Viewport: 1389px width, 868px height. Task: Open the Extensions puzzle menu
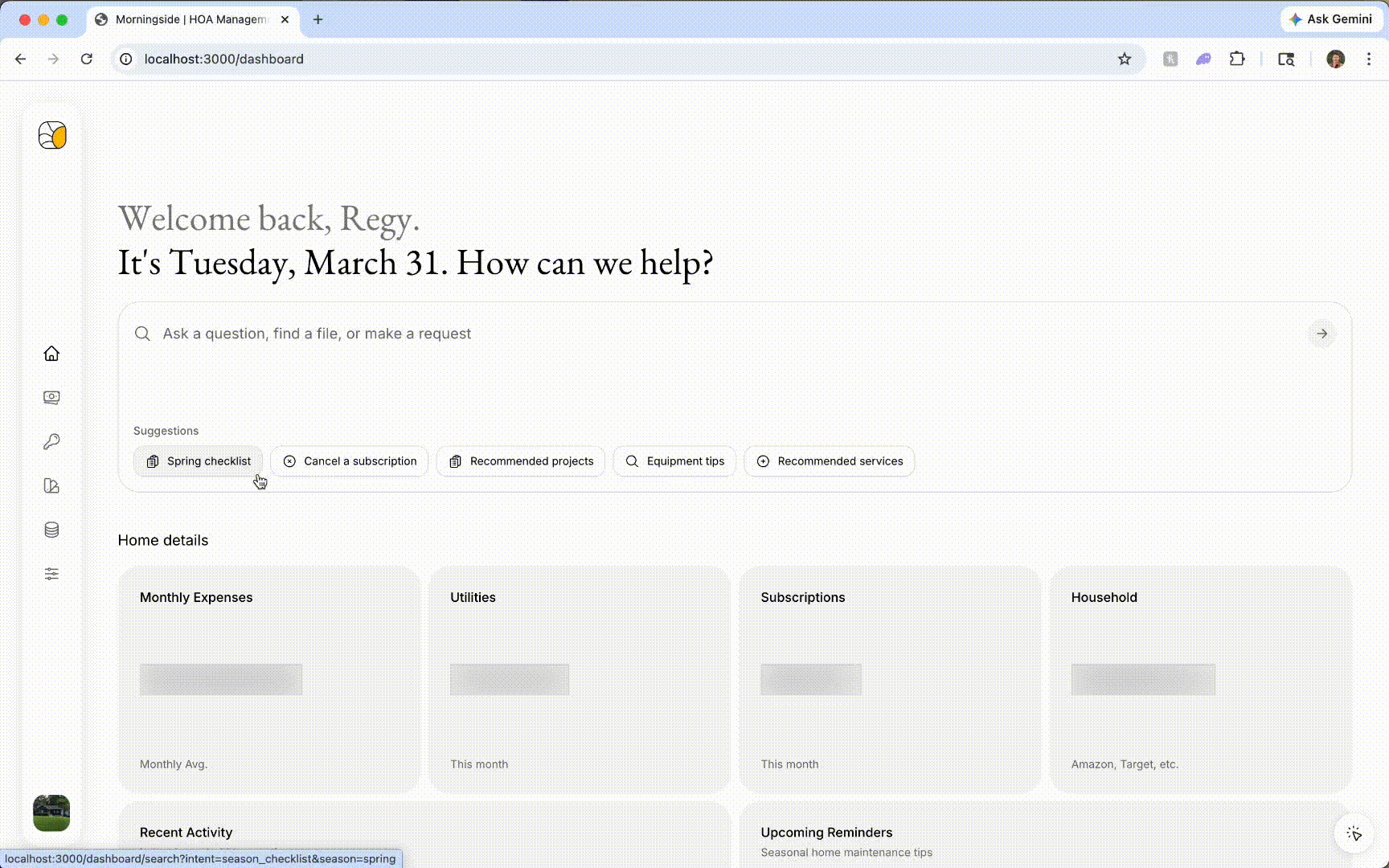(1237, 59)
